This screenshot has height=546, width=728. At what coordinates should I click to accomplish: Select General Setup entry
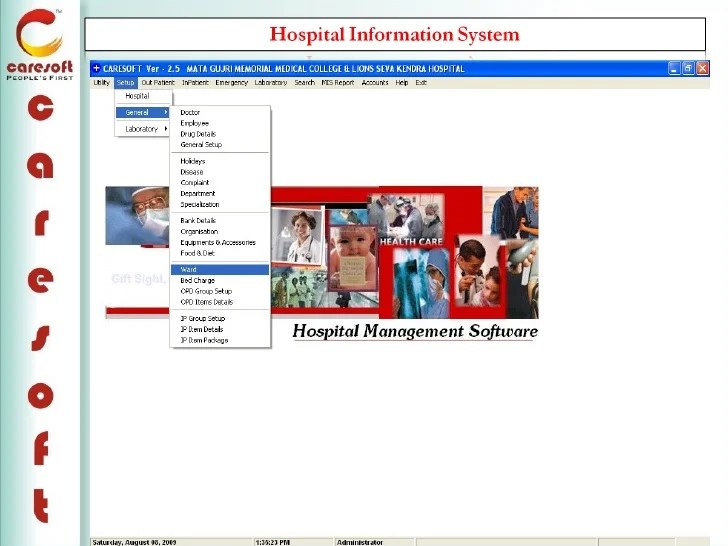click(220, 144)
